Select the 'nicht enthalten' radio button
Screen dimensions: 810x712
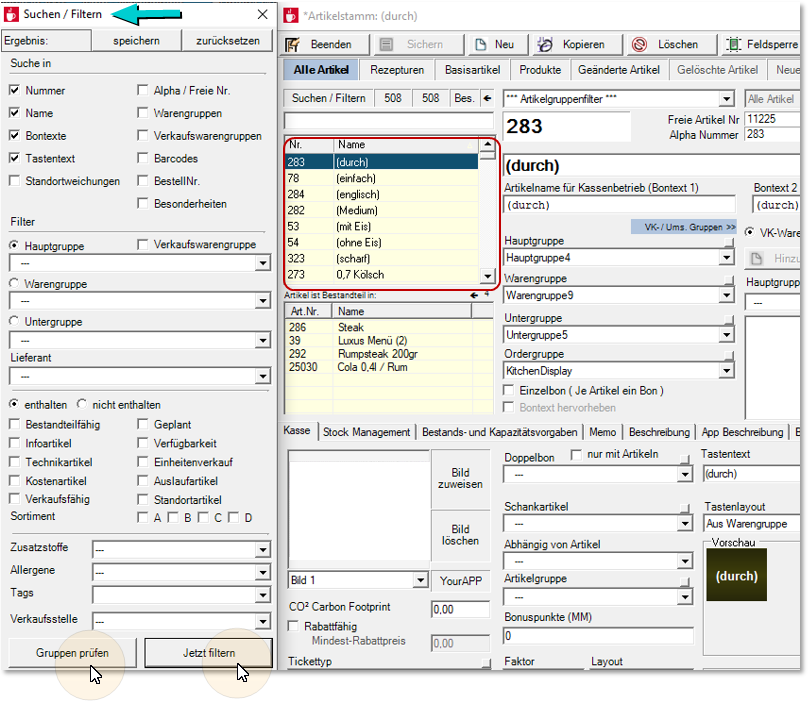(x=82, y=404)
